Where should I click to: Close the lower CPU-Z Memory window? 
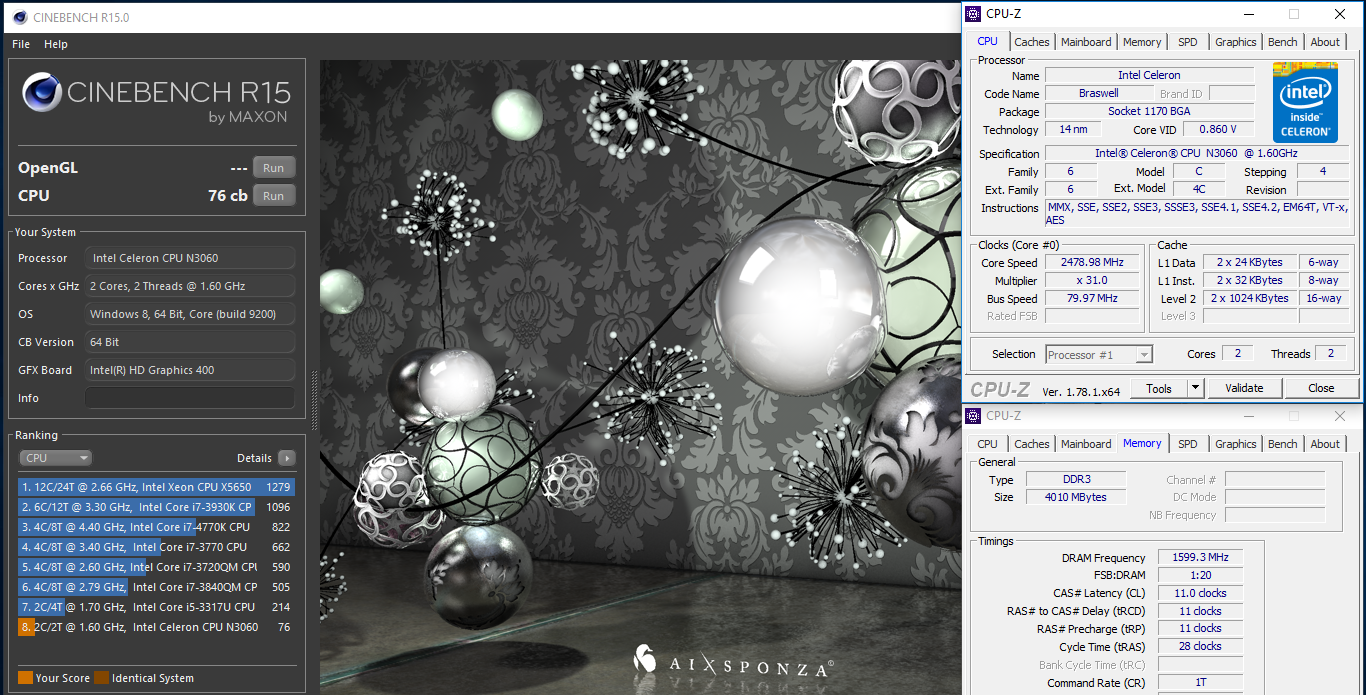pos(1340,416)
